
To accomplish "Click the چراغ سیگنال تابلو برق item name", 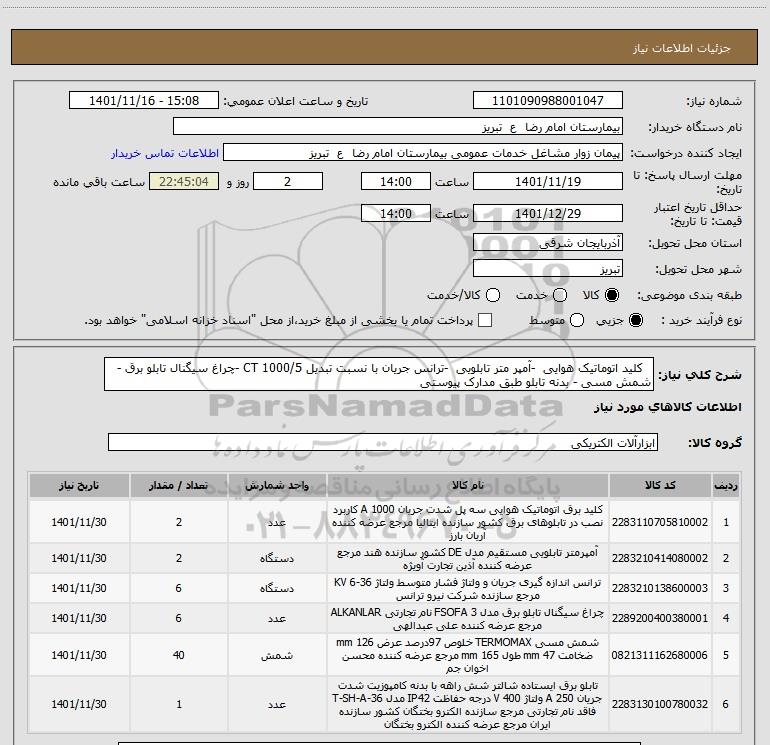I will point(468,618).
